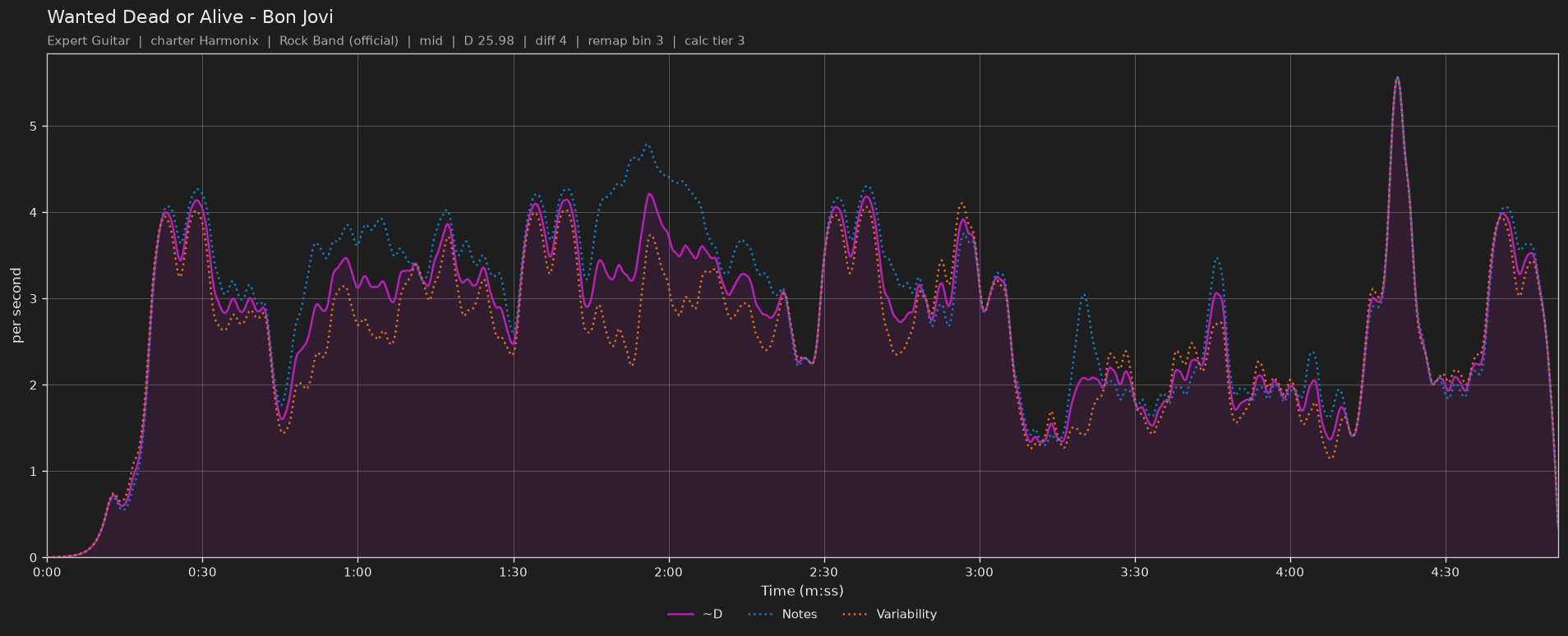Click the 1:00 time tick label

coord(357,572)
